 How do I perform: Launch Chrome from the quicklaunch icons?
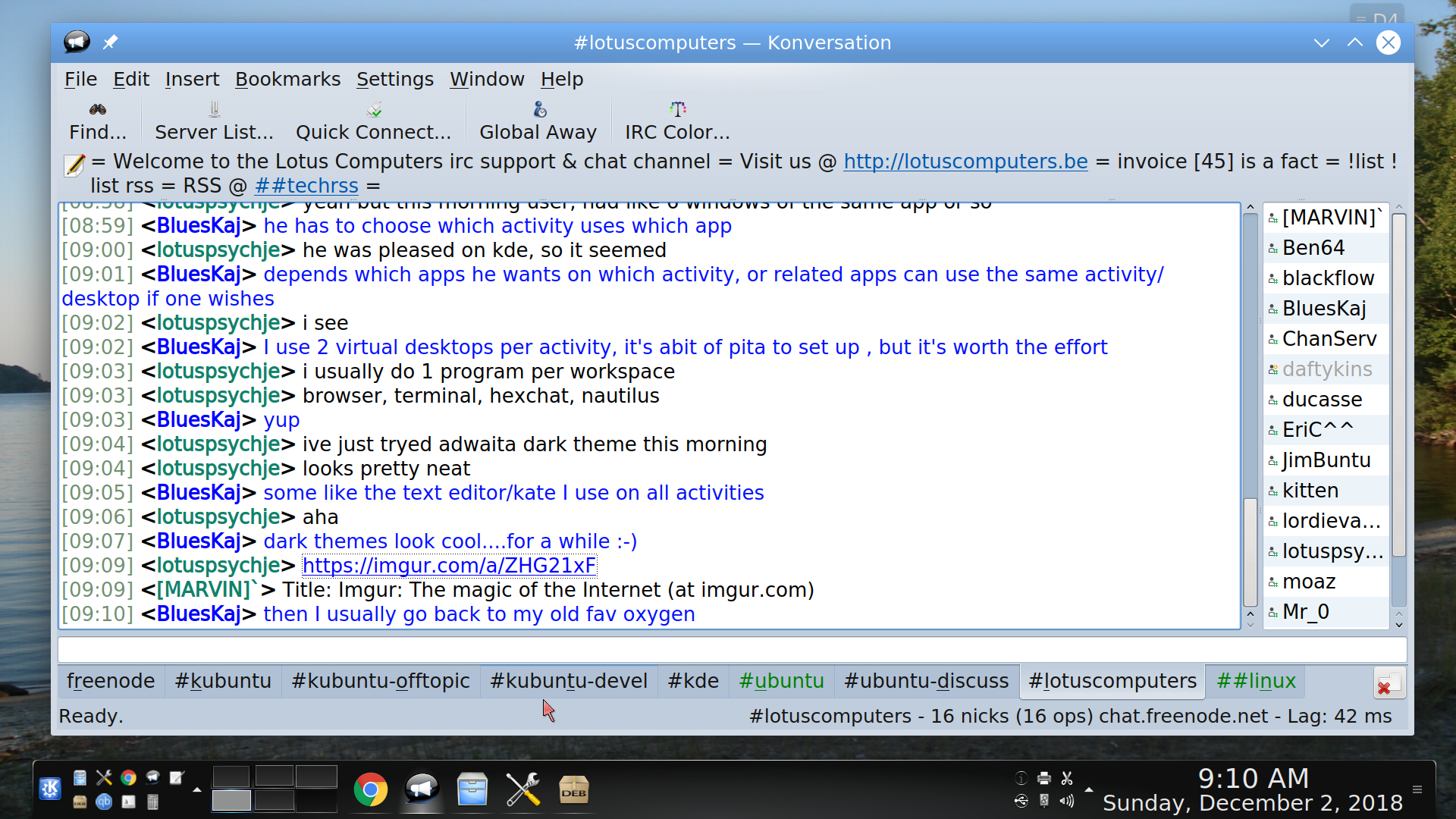point(128,777)
